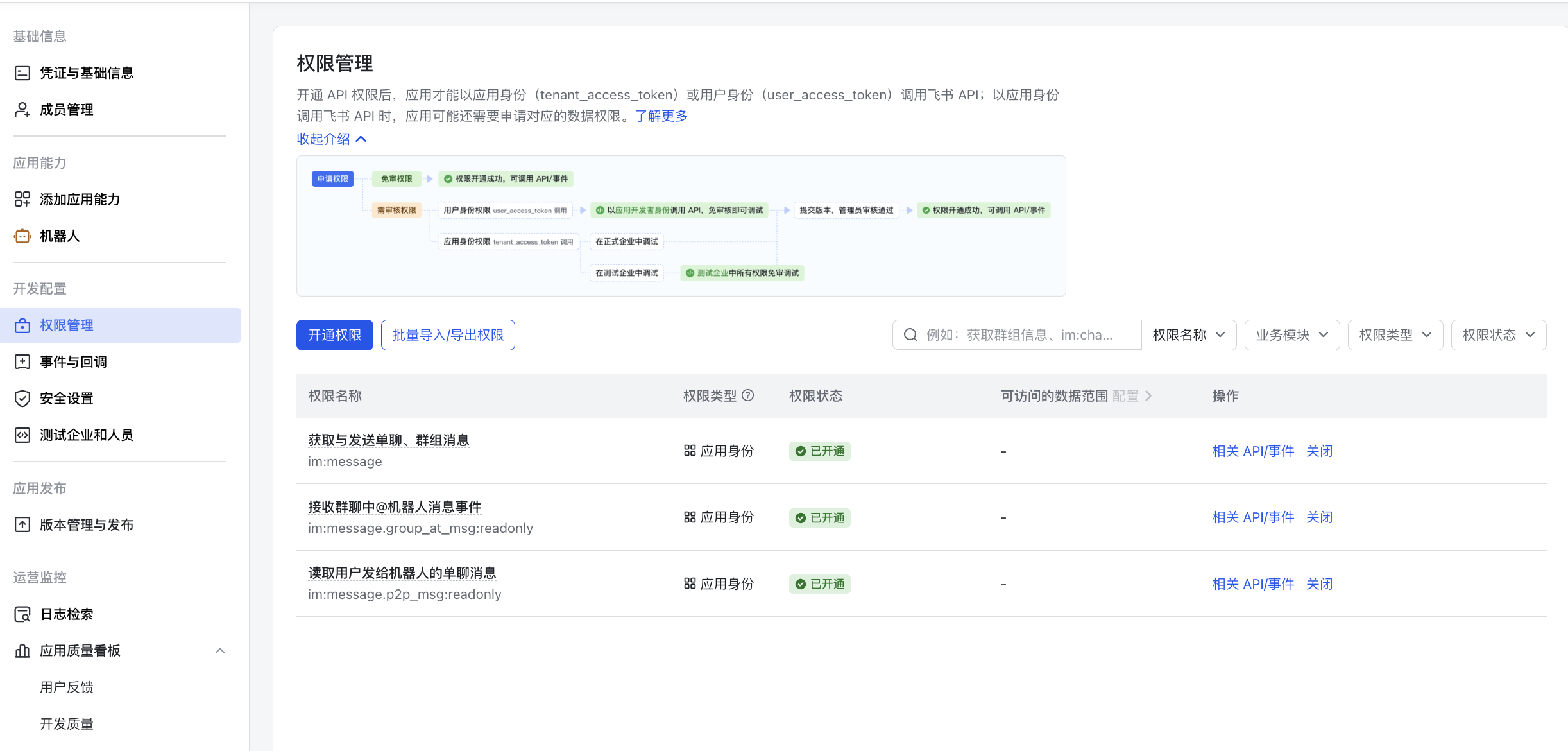
Task: Open the 权限名称 search type dropdown
Action: [1188, 335]
